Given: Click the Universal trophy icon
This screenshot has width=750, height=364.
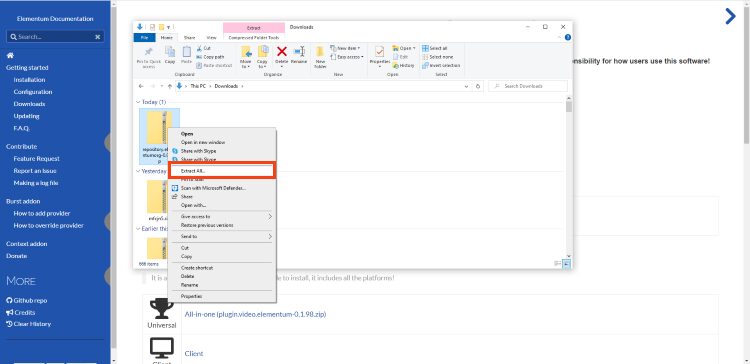Looking at the screenshot, I should click(x=162, y=309).
